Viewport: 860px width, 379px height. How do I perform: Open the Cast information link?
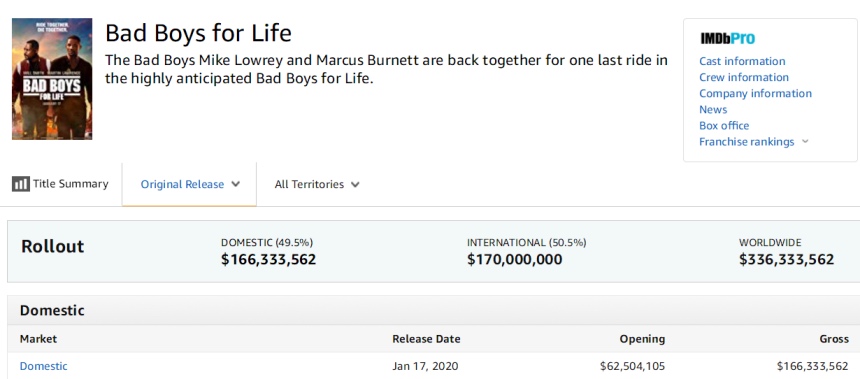(742, 61)
